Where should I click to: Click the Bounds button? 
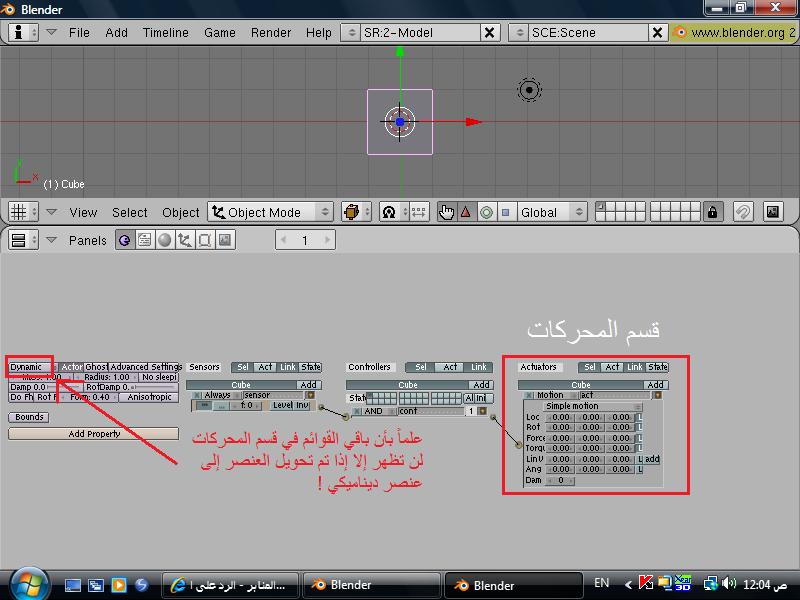[x=29, y=417]
